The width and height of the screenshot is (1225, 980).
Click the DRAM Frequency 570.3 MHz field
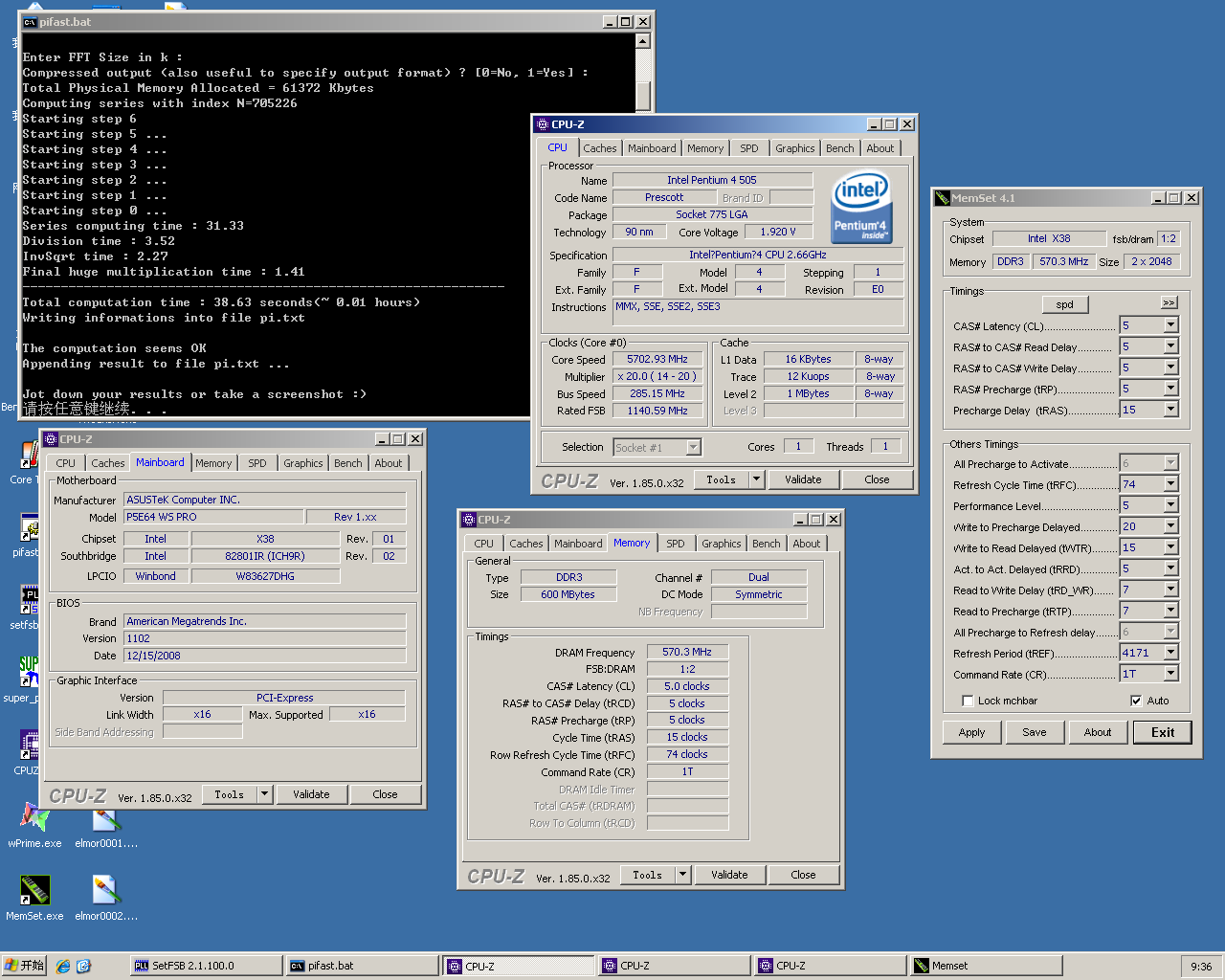(687, 652)
